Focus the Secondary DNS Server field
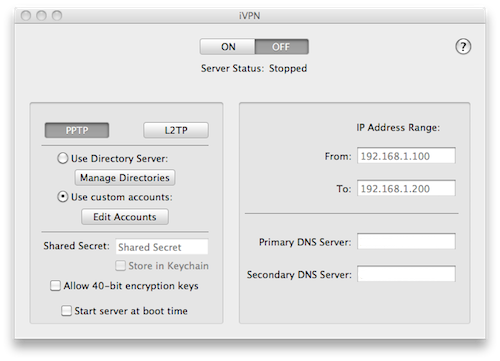500x361 pixels. [x=406, y=274]
